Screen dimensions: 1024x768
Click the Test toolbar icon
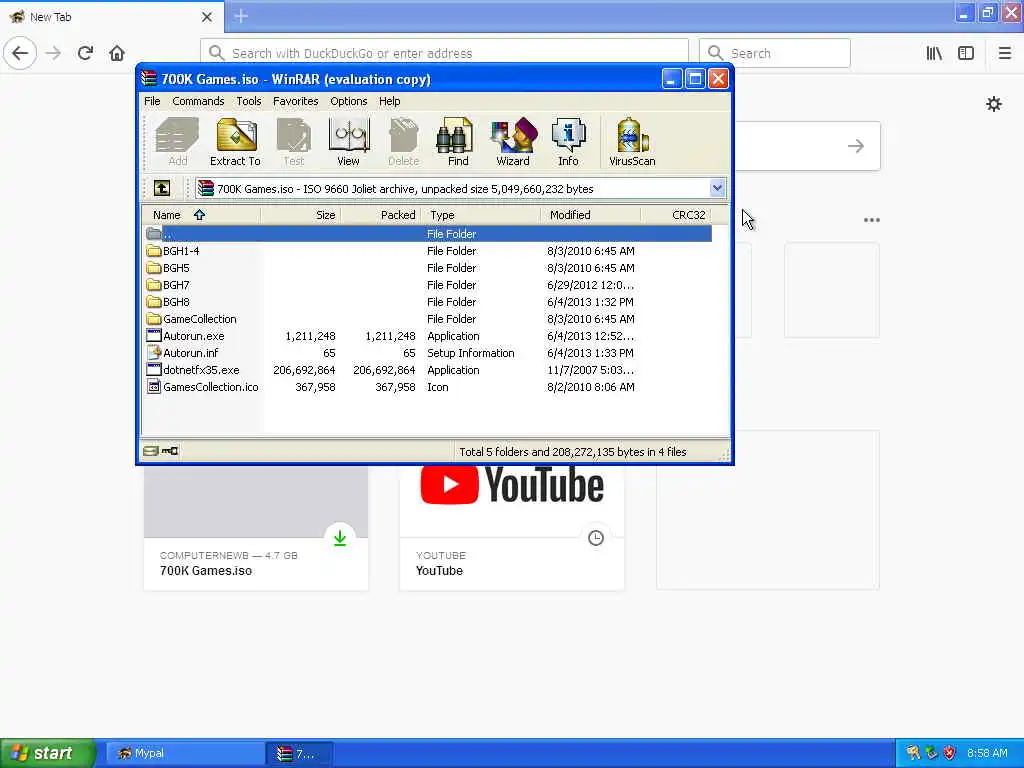tap(294, 142)
